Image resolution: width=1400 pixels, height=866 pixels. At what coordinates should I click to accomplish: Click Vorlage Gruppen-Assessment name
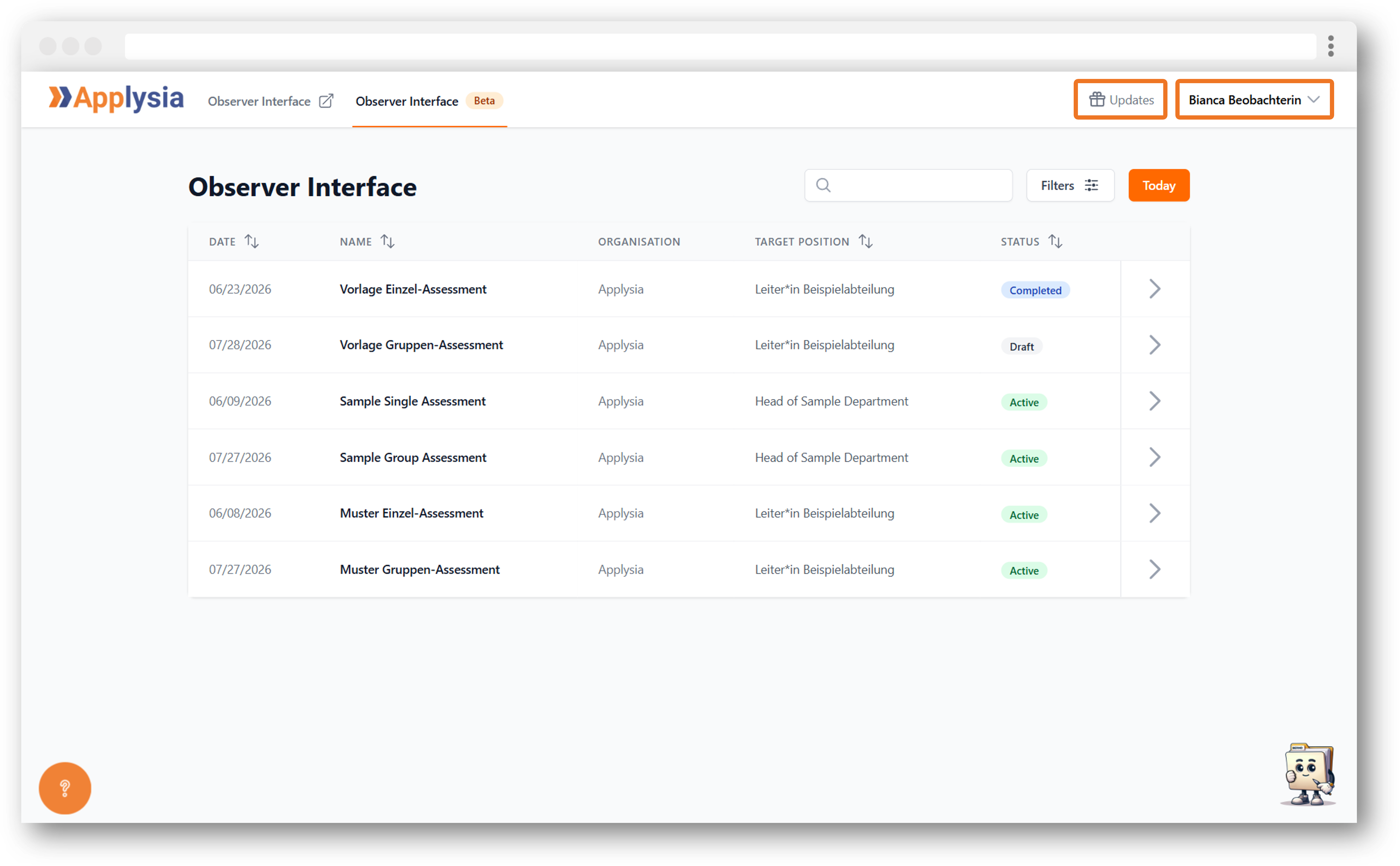pyautogui.click(x=421, y=345)
